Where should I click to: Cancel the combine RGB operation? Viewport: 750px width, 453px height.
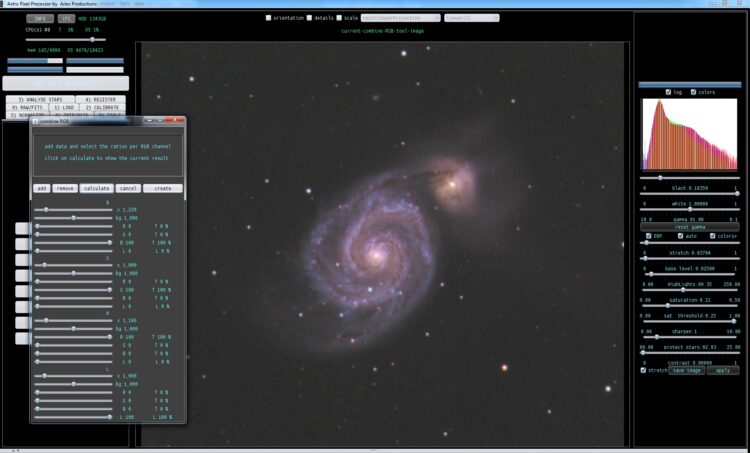[x=128, y=188]
